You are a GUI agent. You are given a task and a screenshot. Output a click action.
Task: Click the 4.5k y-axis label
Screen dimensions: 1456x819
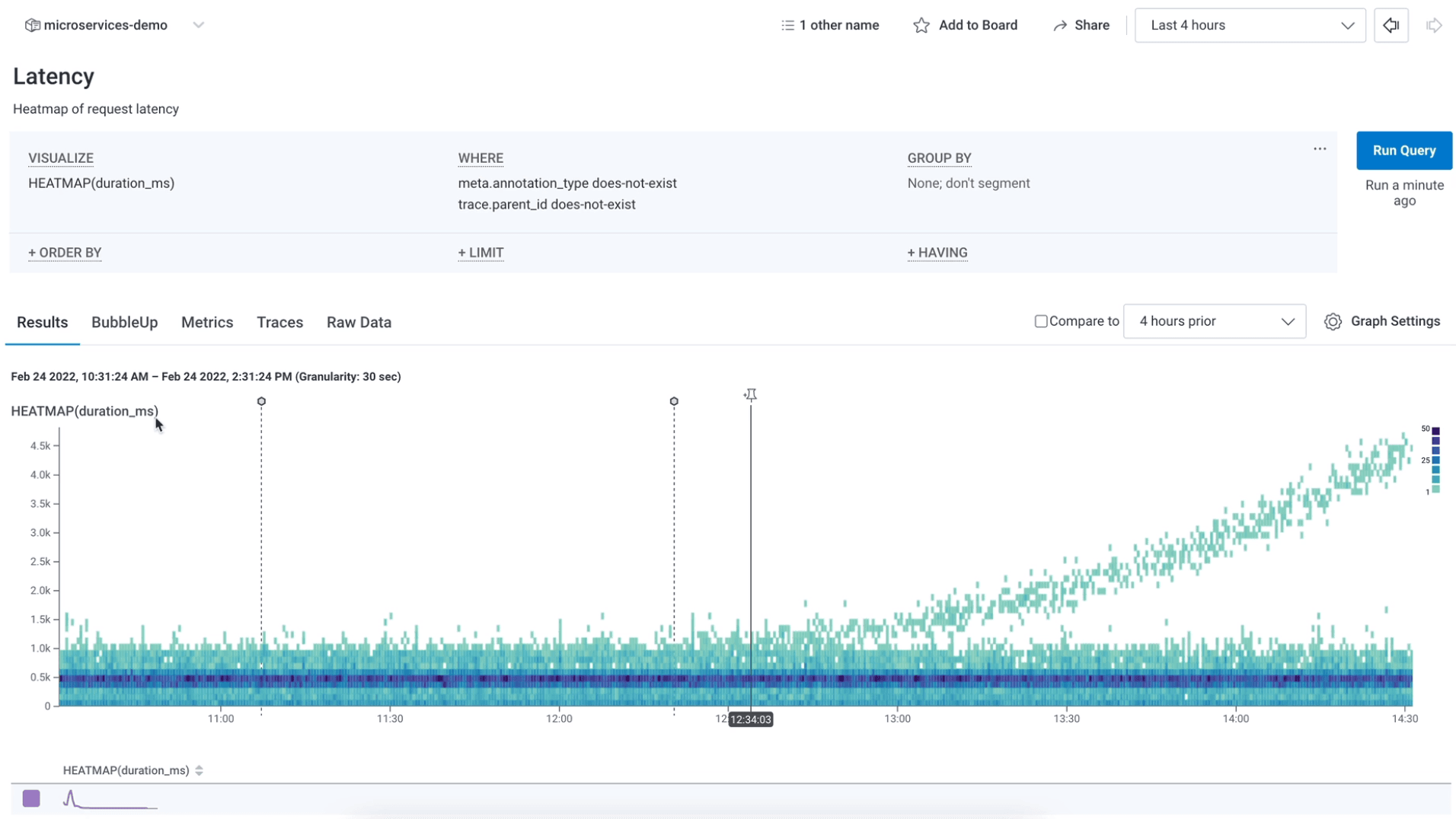[40, 446]
